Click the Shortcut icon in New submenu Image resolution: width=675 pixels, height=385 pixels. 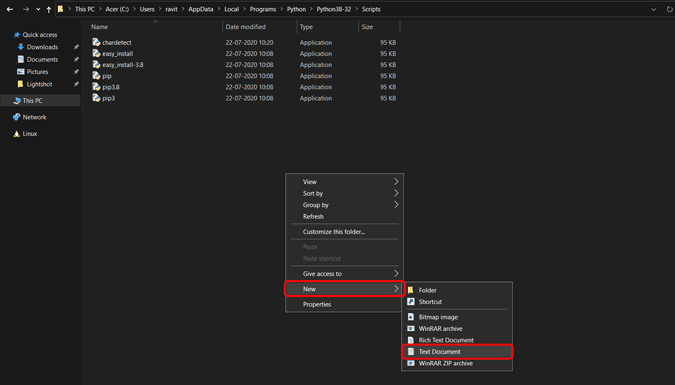(411, 301)
